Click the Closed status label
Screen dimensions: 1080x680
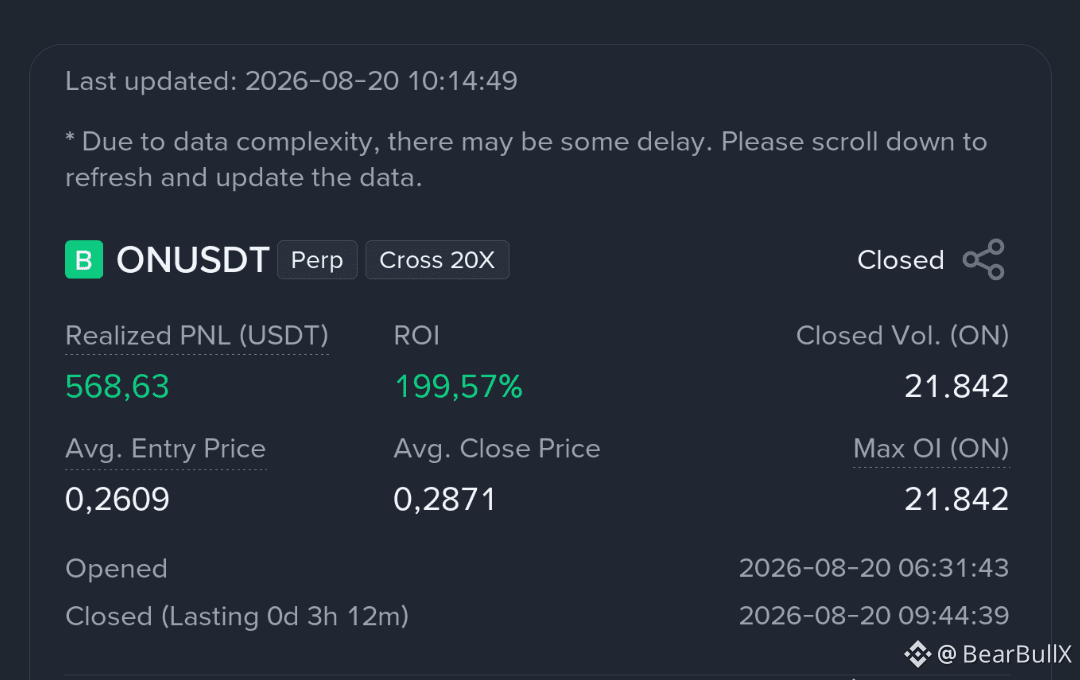point(900,260)
